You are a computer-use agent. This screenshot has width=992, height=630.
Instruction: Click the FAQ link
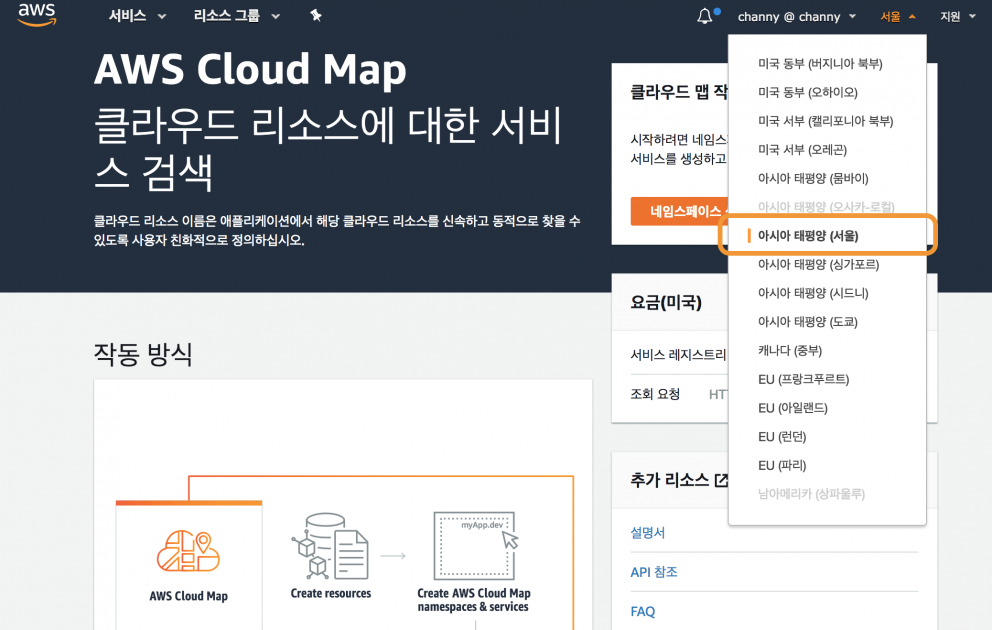coord(642,611)
